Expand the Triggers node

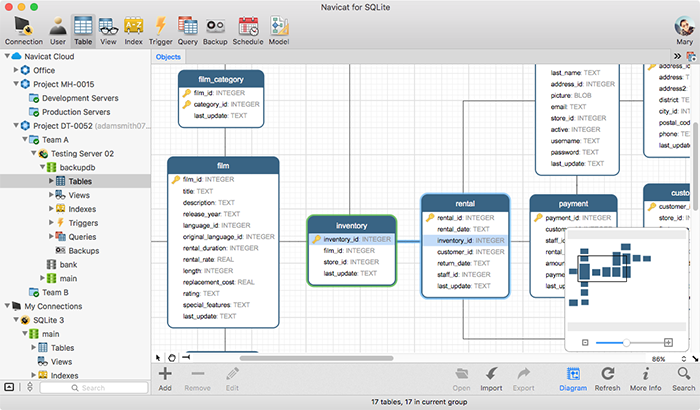(x=51, y=222)
